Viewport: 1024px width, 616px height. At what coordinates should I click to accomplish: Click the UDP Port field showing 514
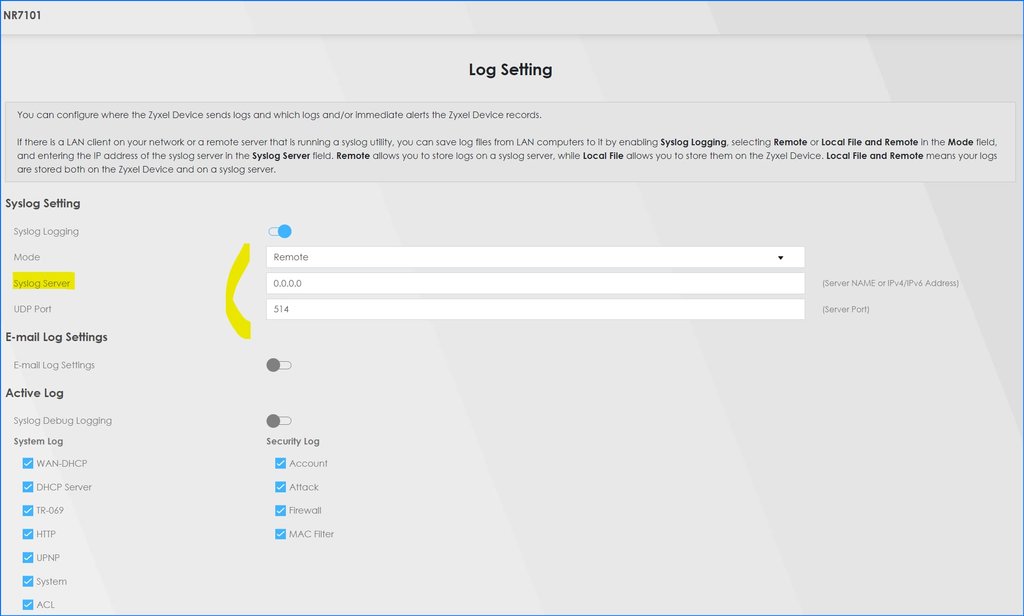pos(535,309)
